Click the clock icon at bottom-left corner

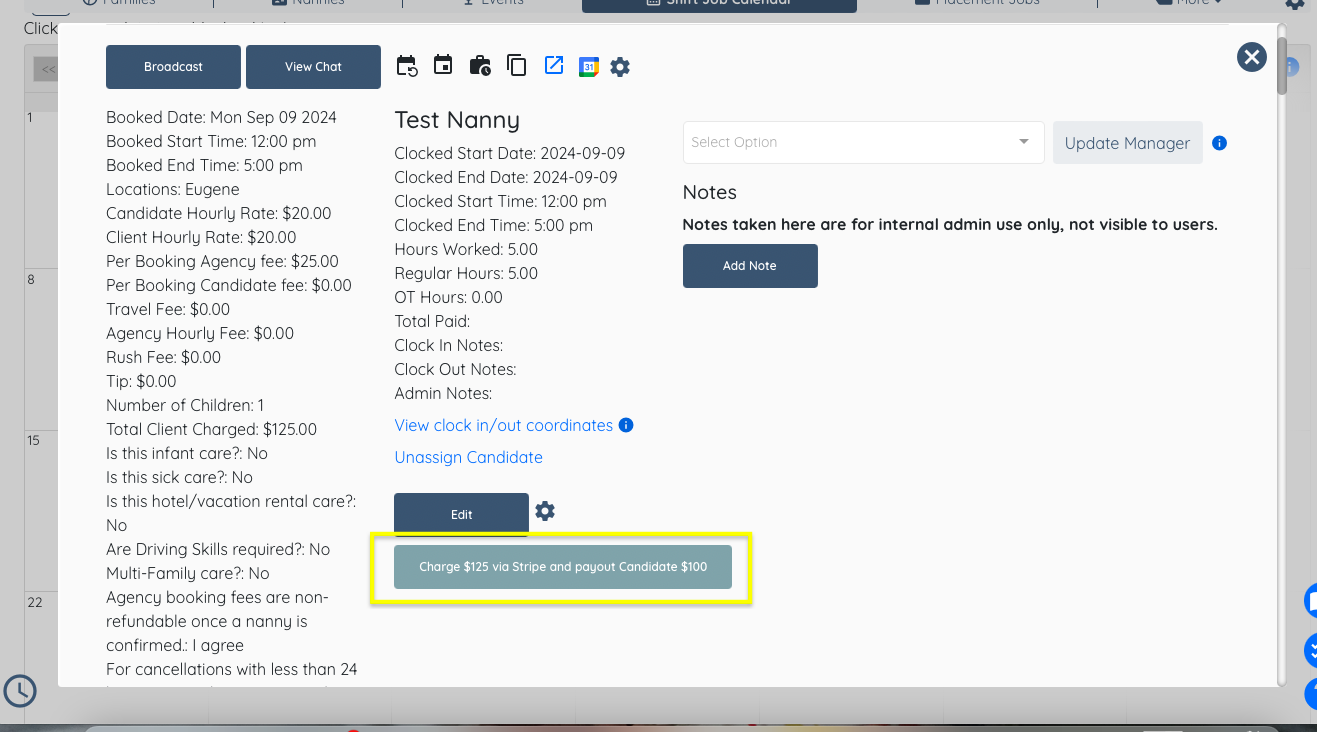[x=20, y=690]
